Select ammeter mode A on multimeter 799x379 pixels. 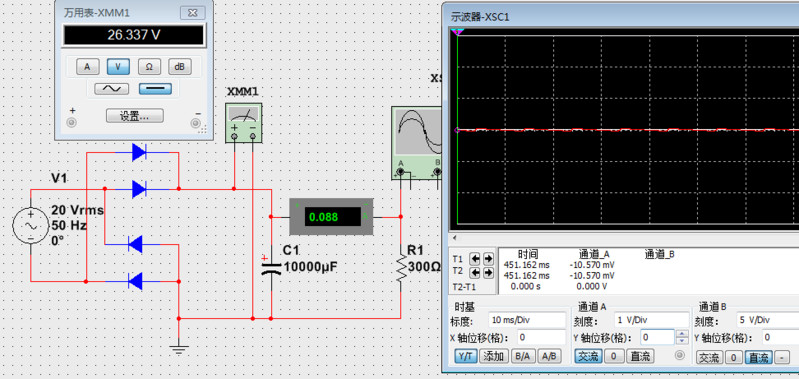click(x=88, y=66)
